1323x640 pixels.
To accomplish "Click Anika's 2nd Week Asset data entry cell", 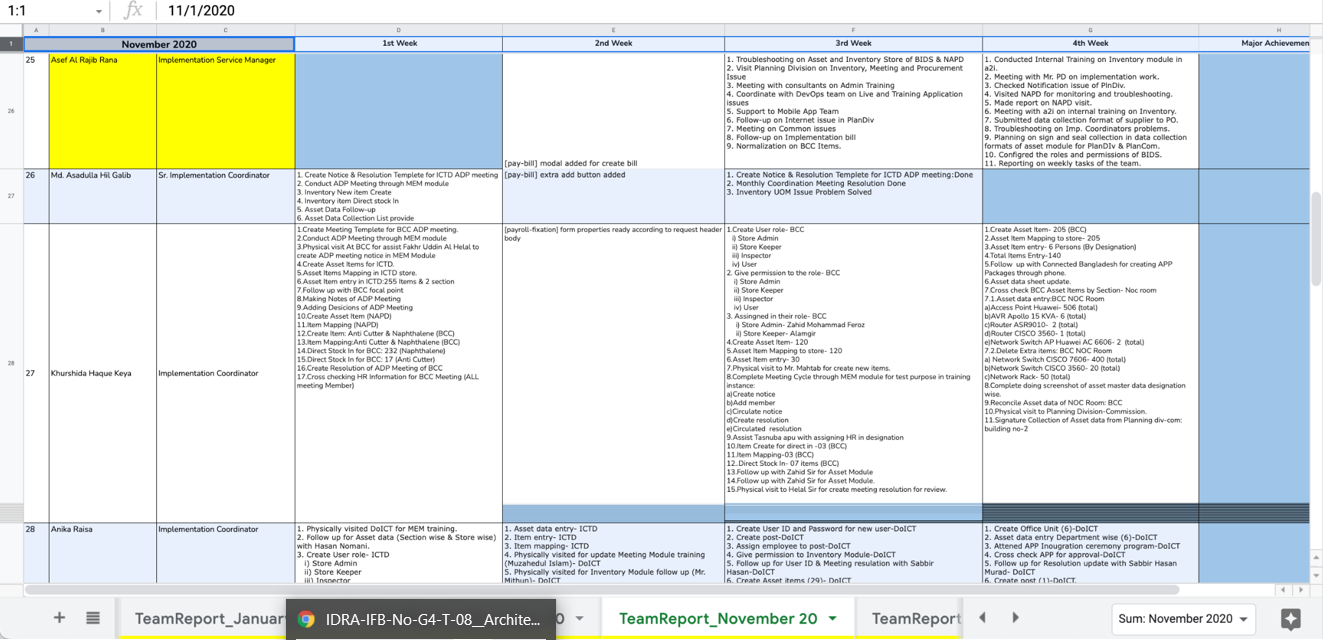I will pyautogui.click(x=613, y=552).
